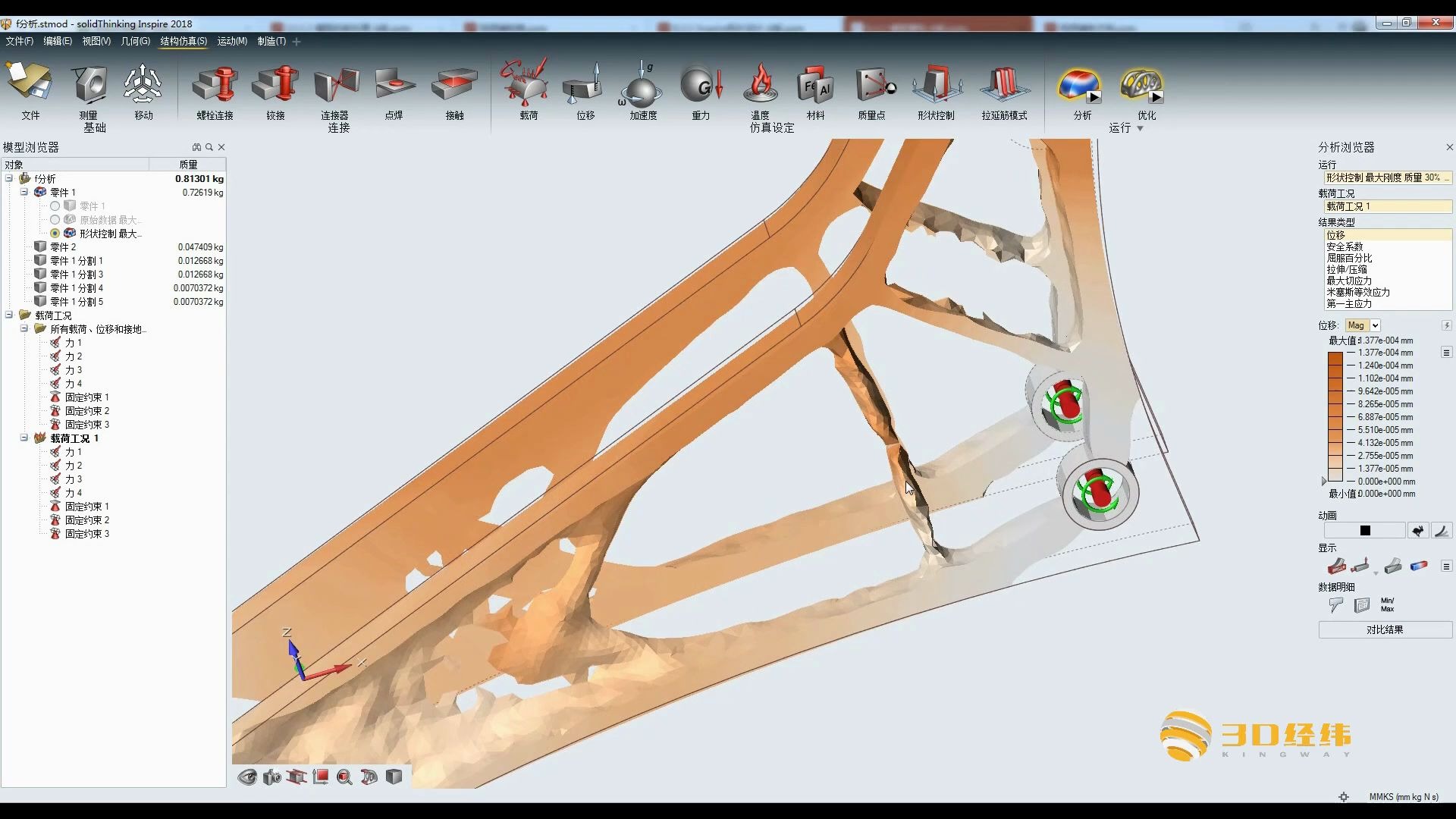Select 第一主应力 result type
This screenshot has height=819, width=1456.
coord(1349,303)
